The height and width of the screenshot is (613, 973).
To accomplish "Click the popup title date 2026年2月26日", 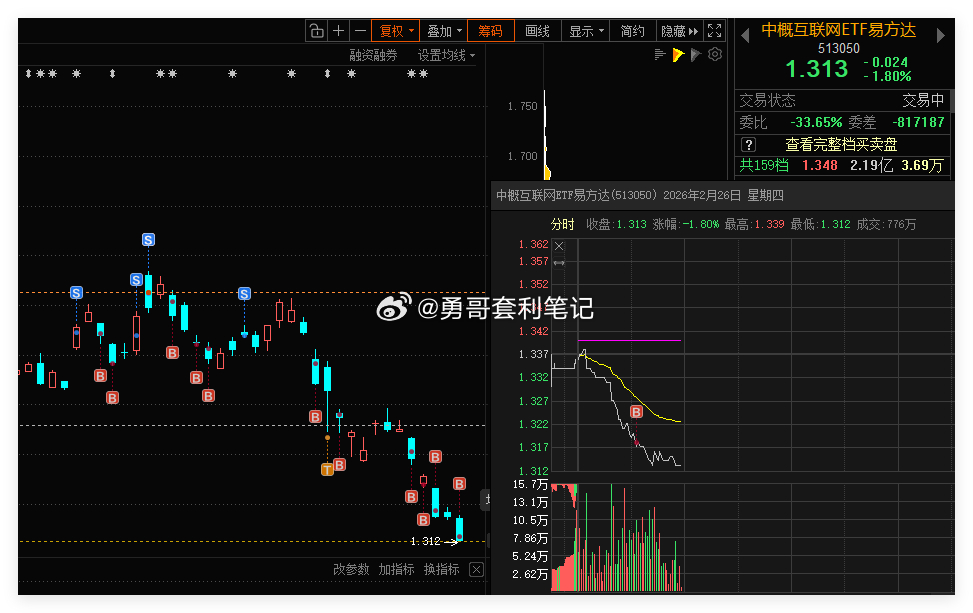I will point(702,195).
